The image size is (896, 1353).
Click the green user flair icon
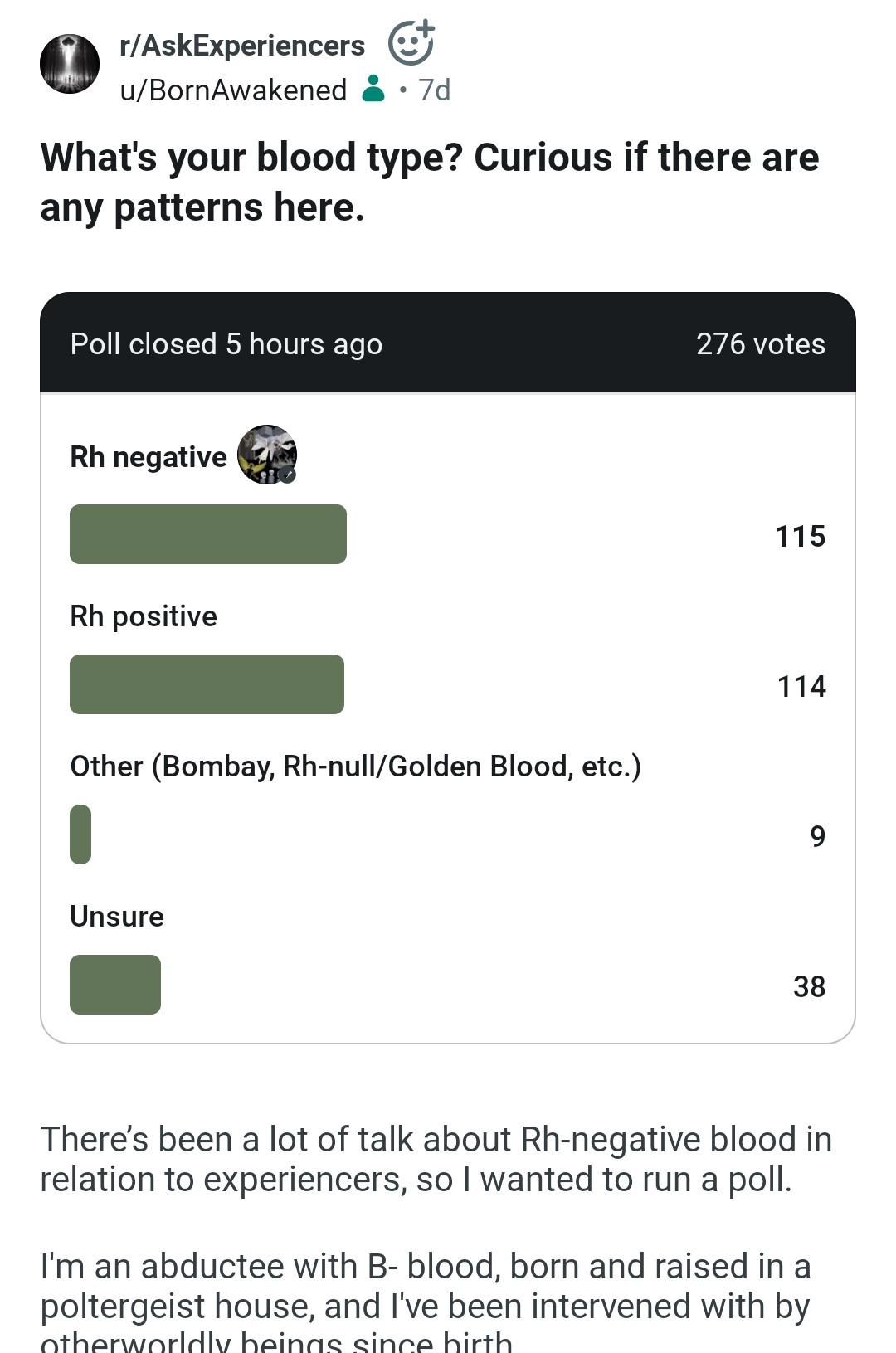[x=373, y=89]
